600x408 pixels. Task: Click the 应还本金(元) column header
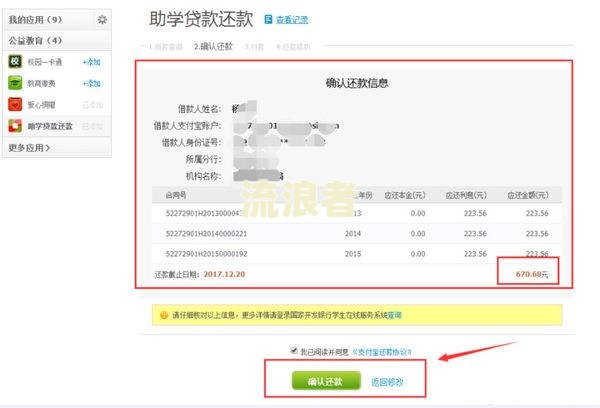tap(404, 195)
